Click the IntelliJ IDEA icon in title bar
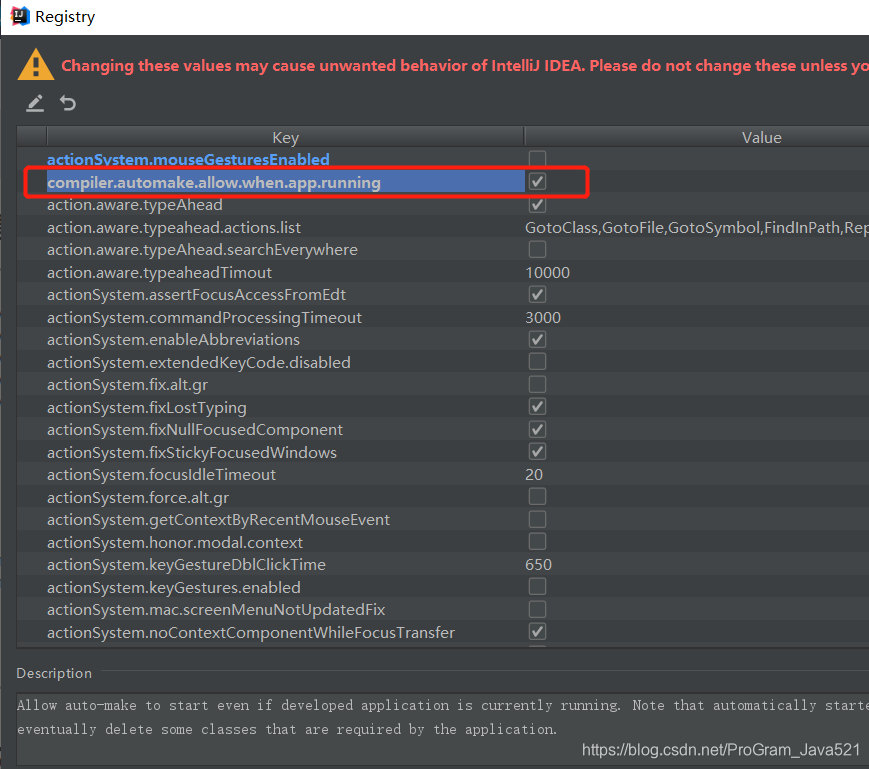869x769 pixels. click(x=20, y=16)
